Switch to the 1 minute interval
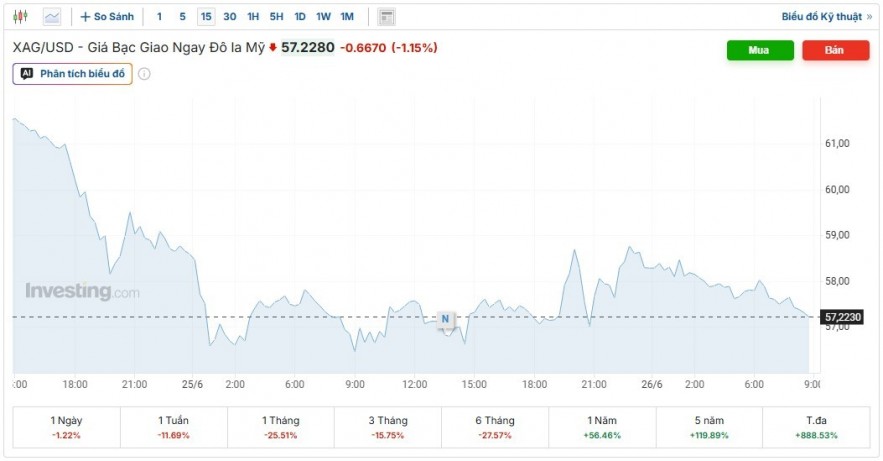883x461 pixels. (159, 17)
